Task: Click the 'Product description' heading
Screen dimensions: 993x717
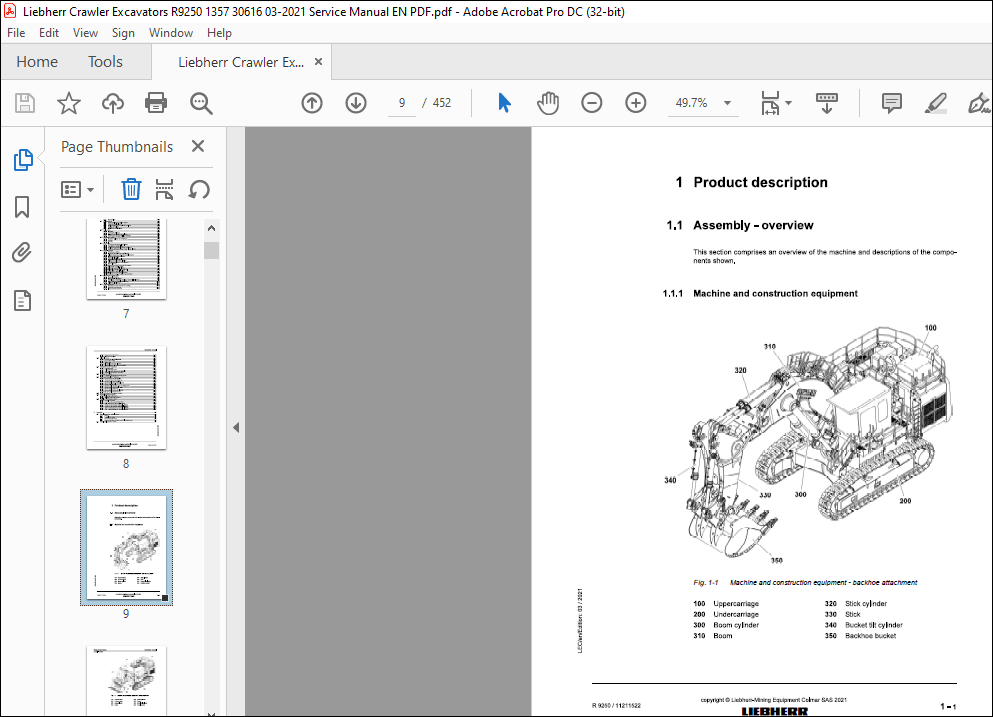Action: (760, 182)
